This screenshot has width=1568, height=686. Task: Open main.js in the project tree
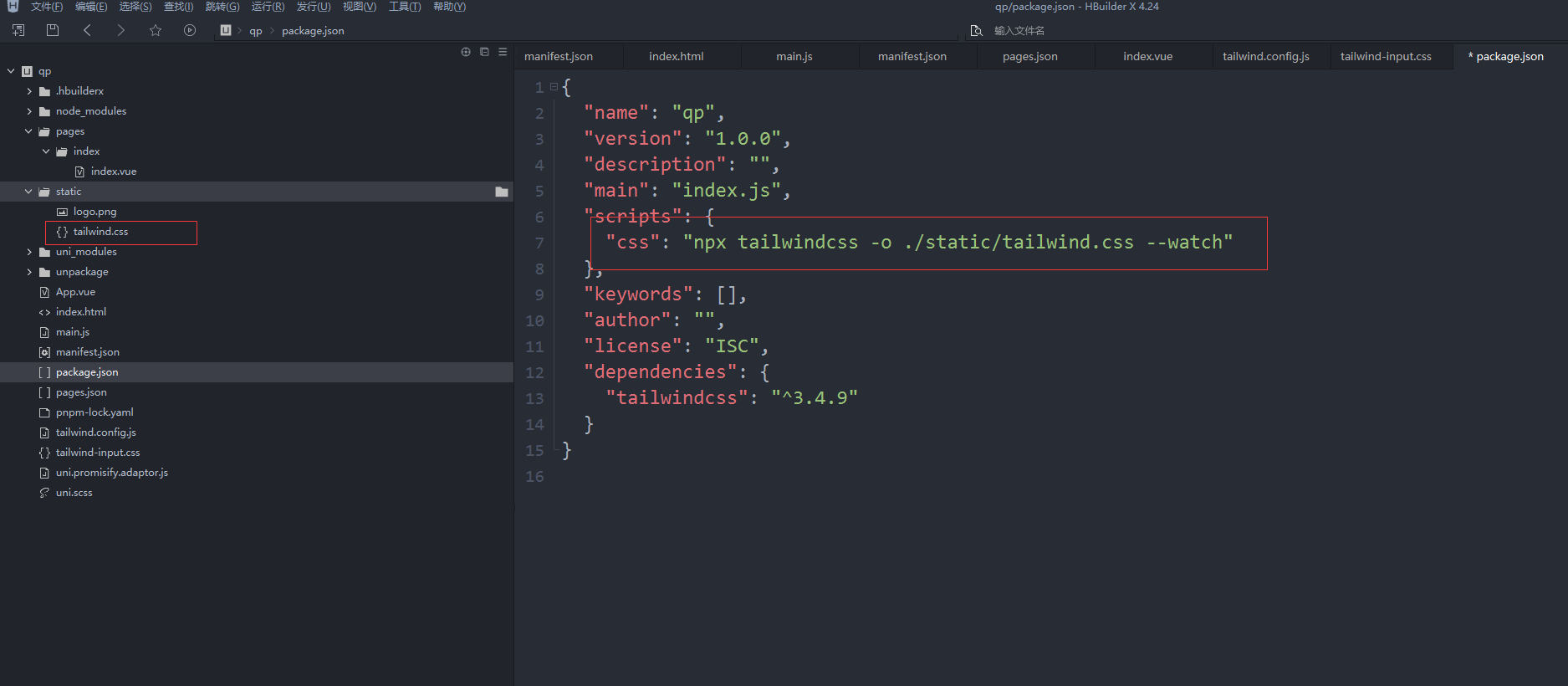click(x=73, y=332)
